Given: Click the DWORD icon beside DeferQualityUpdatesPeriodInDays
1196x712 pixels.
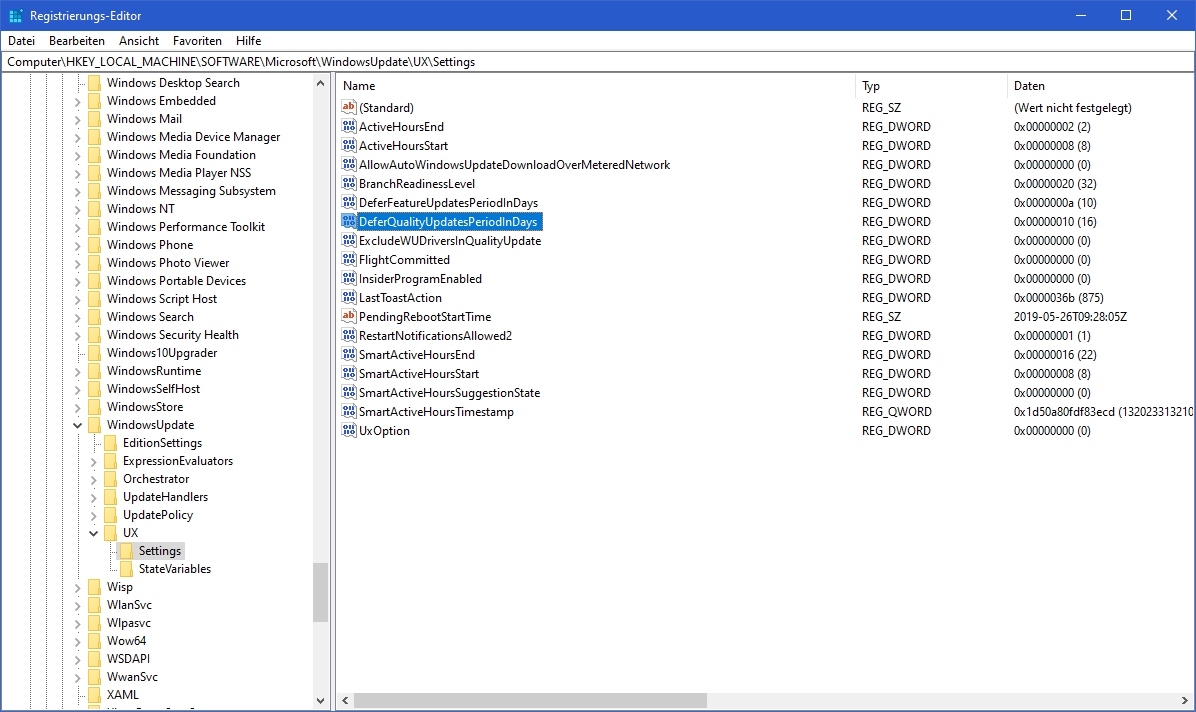Looking at the screenshot, I should coord(349,221).
